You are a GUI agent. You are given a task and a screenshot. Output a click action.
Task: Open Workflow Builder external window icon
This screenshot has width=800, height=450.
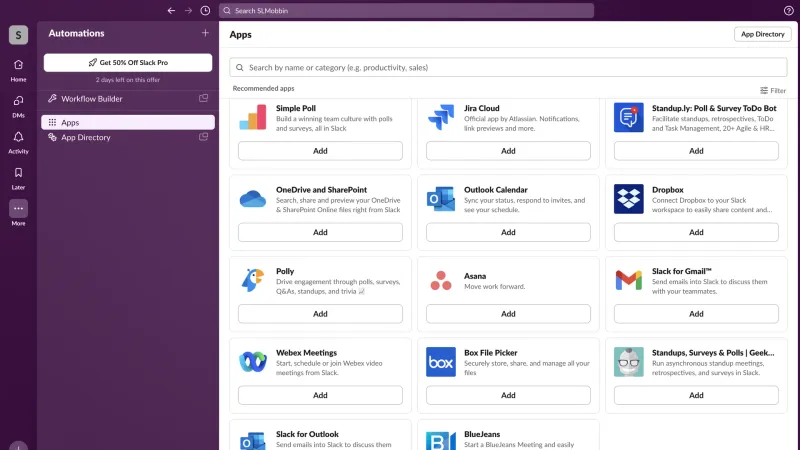click(x=204, y=98)
